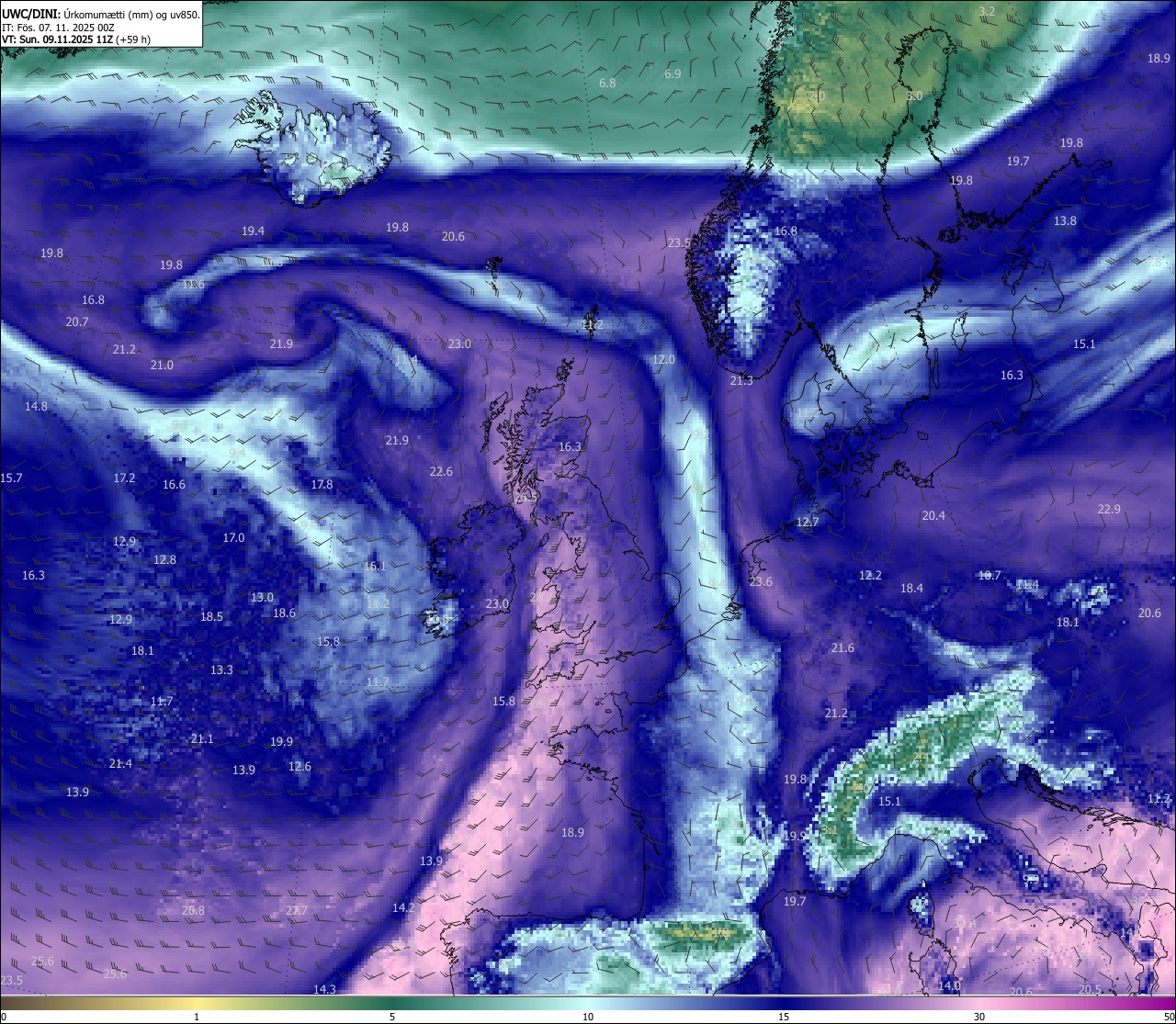Viewport: 1176px width, 1024px height.
Task: Click the 23.6 map value
Action: point(761,581)
